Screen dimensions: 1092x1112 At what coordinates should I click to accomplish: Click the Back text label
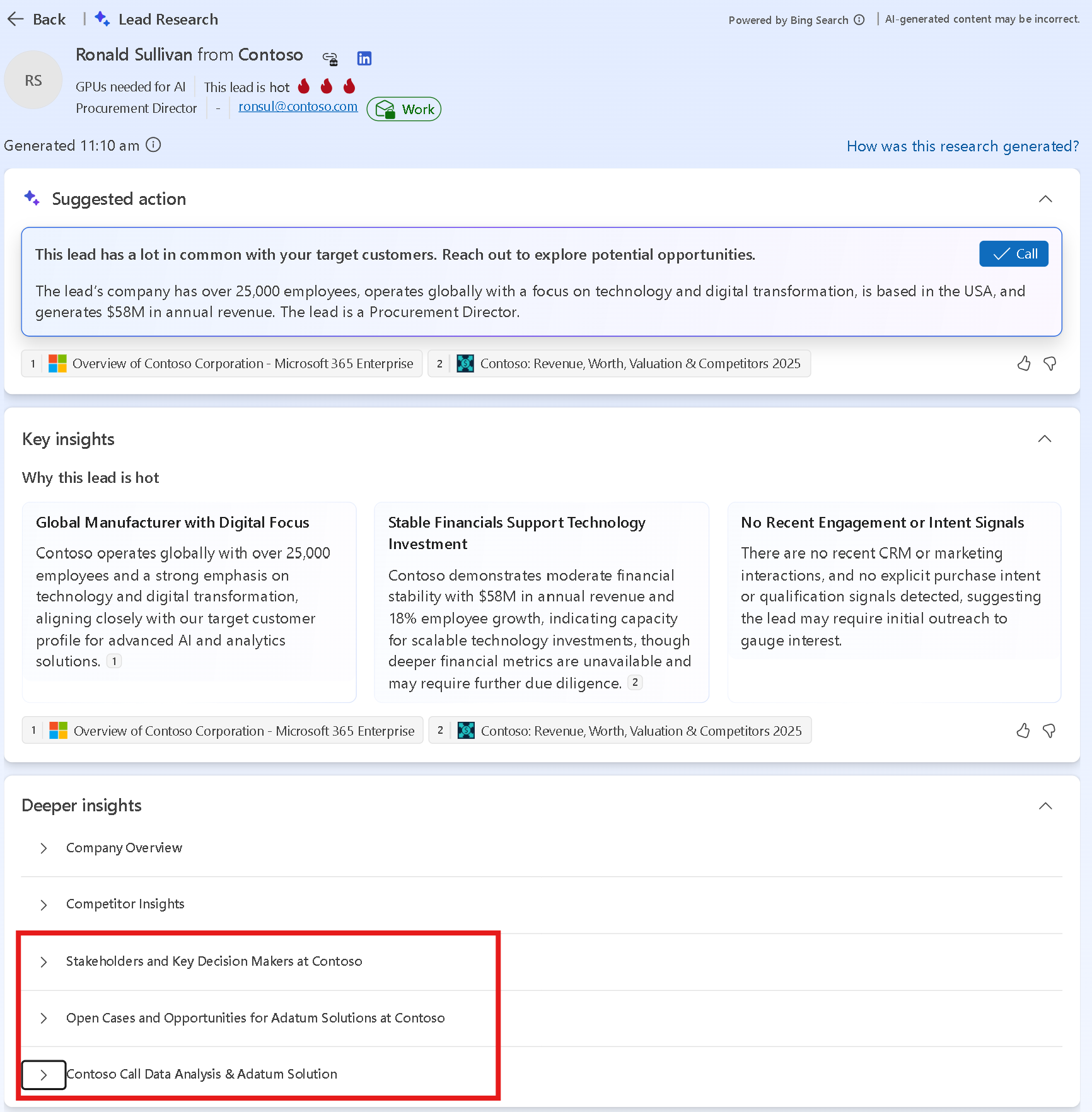(49, 20)
